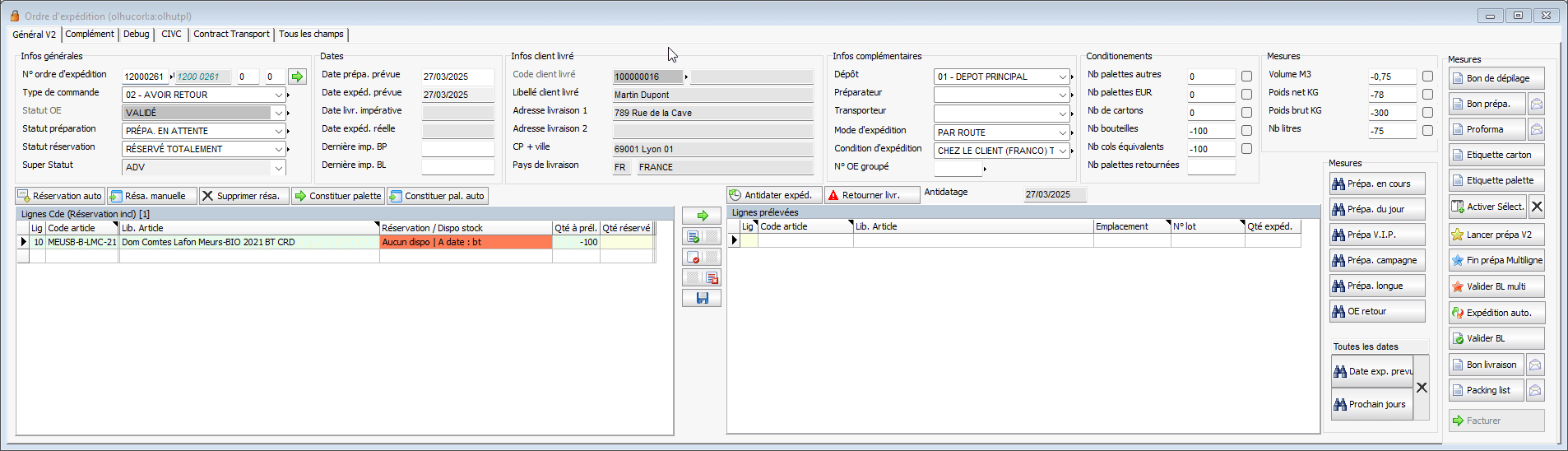Screen dimensions: 1568x451
Task: Open the Mode d'expédition dropdown
Action: click(1062, 133)
